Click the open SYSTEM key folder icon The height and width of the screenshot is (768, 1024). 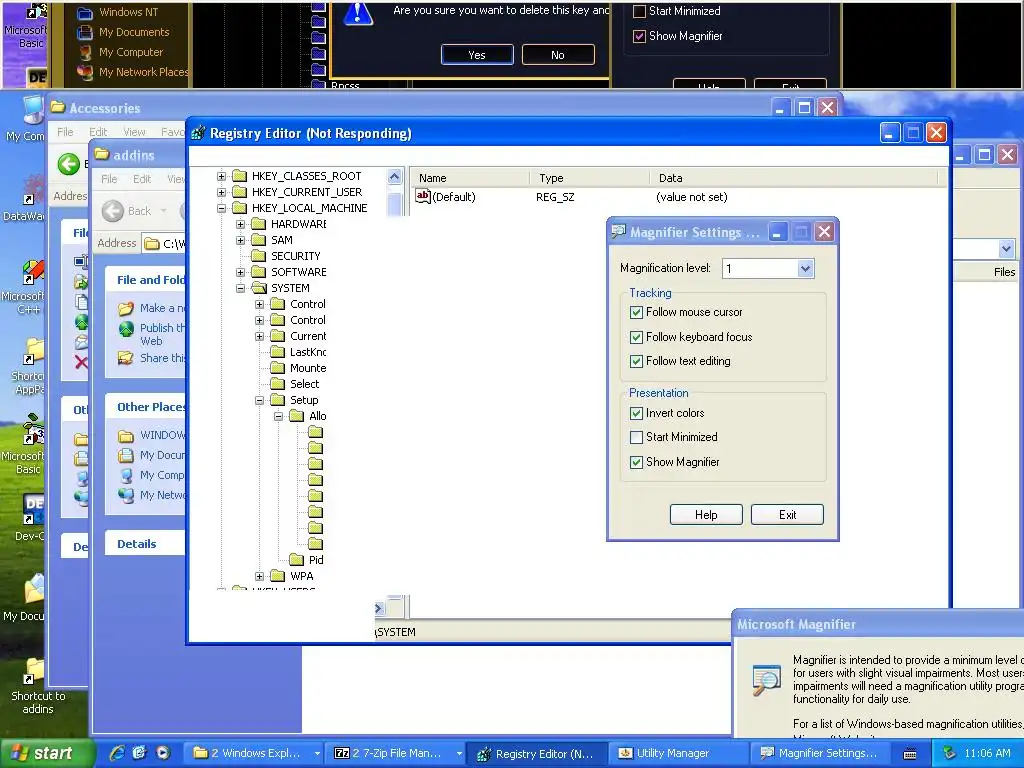pyautogui.click(x=259, y=288)
